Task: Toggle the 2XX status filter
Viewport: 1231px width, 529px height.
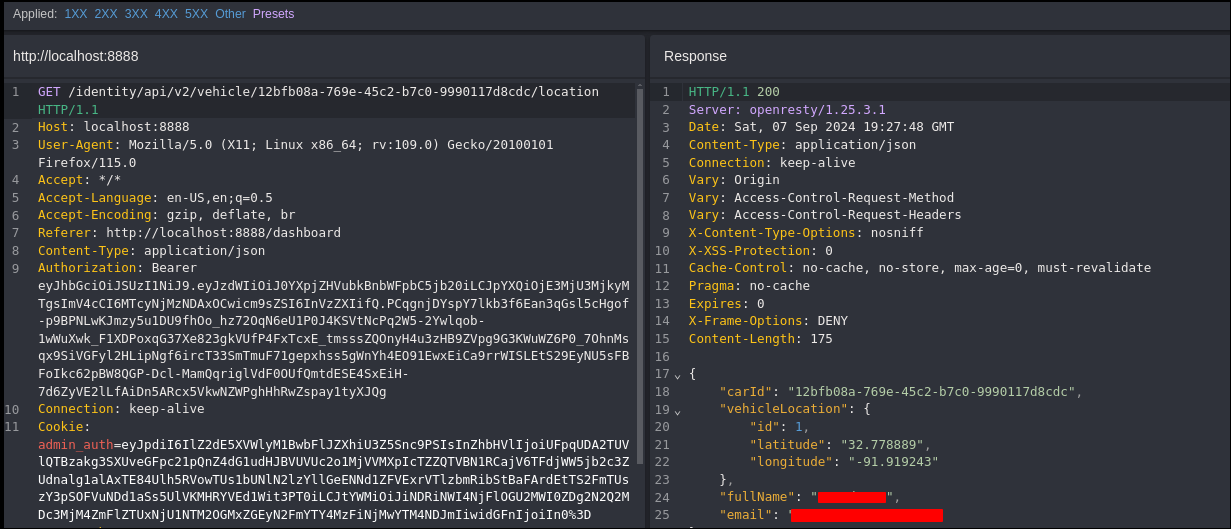Action: click(106, 14)
